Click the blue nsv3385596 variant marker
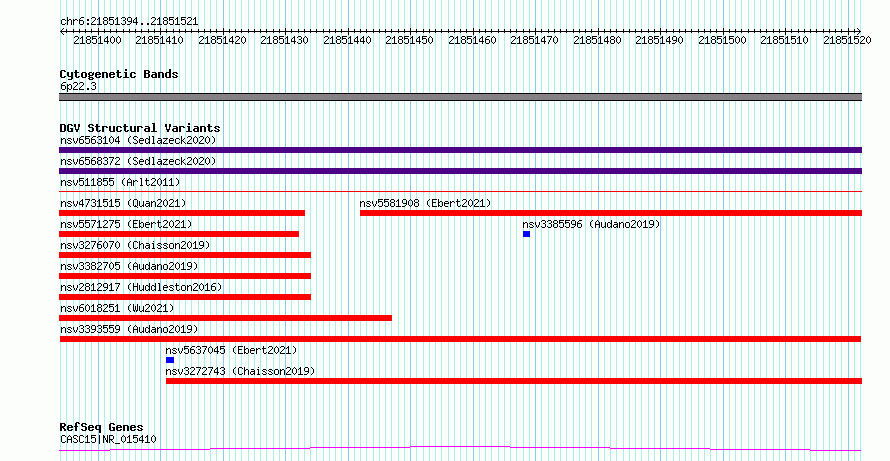Image resolution: width=890 pixels, height=461 pixels. (x=527, y=234)
